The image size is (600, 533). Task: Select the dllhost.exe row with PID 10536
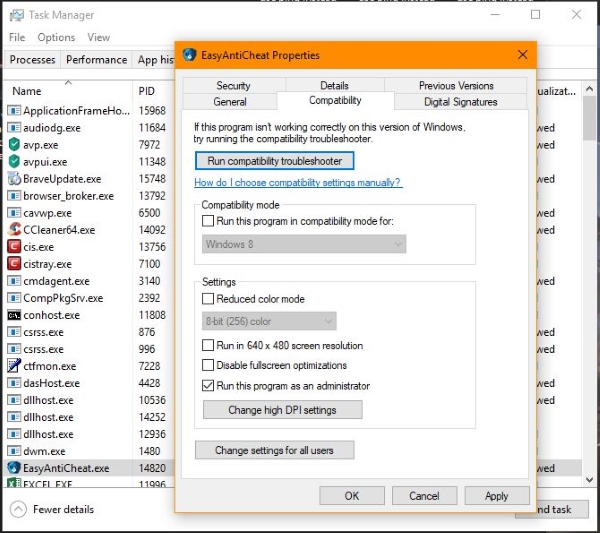coord(89,400)
